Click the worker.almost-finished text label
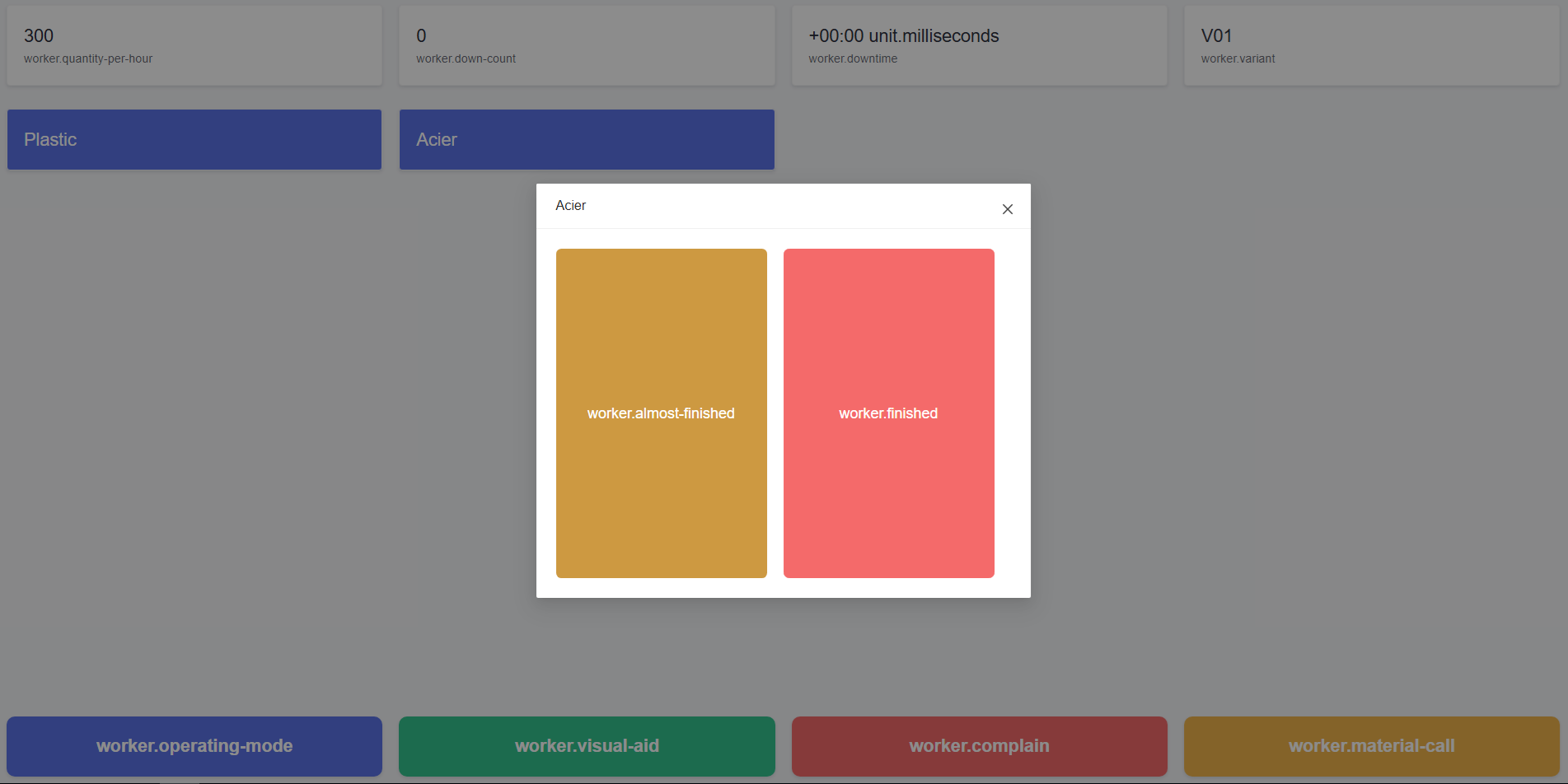The height and width of the screenshot is (784, 1568). coord(661,413)
